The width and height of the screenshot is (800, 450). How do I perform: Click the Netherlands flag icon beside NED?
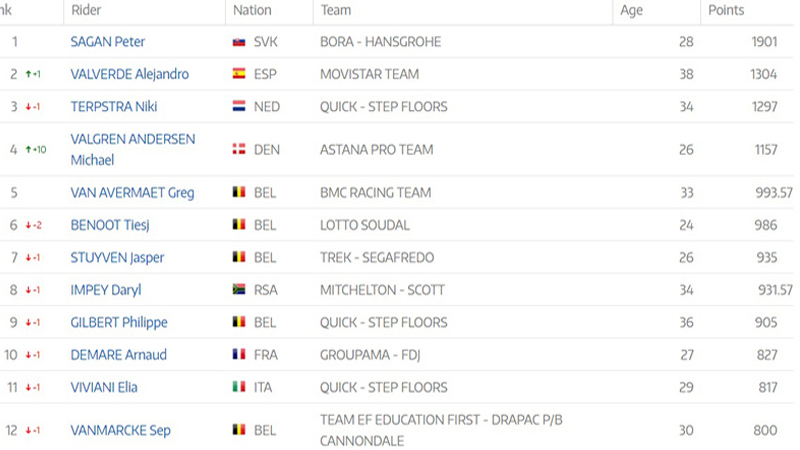coord(239,107)
